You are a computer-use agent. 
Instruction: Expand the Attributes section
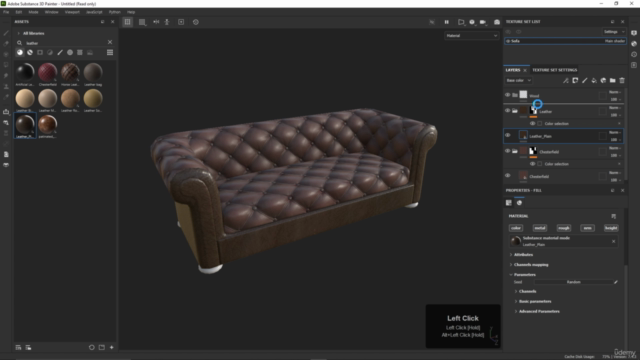point(511,254)
